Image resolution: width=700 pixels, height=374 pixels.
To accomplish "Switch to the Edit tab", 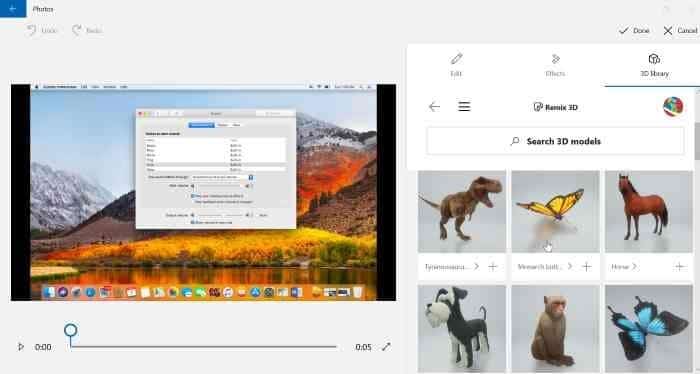I will coord(456,65).
